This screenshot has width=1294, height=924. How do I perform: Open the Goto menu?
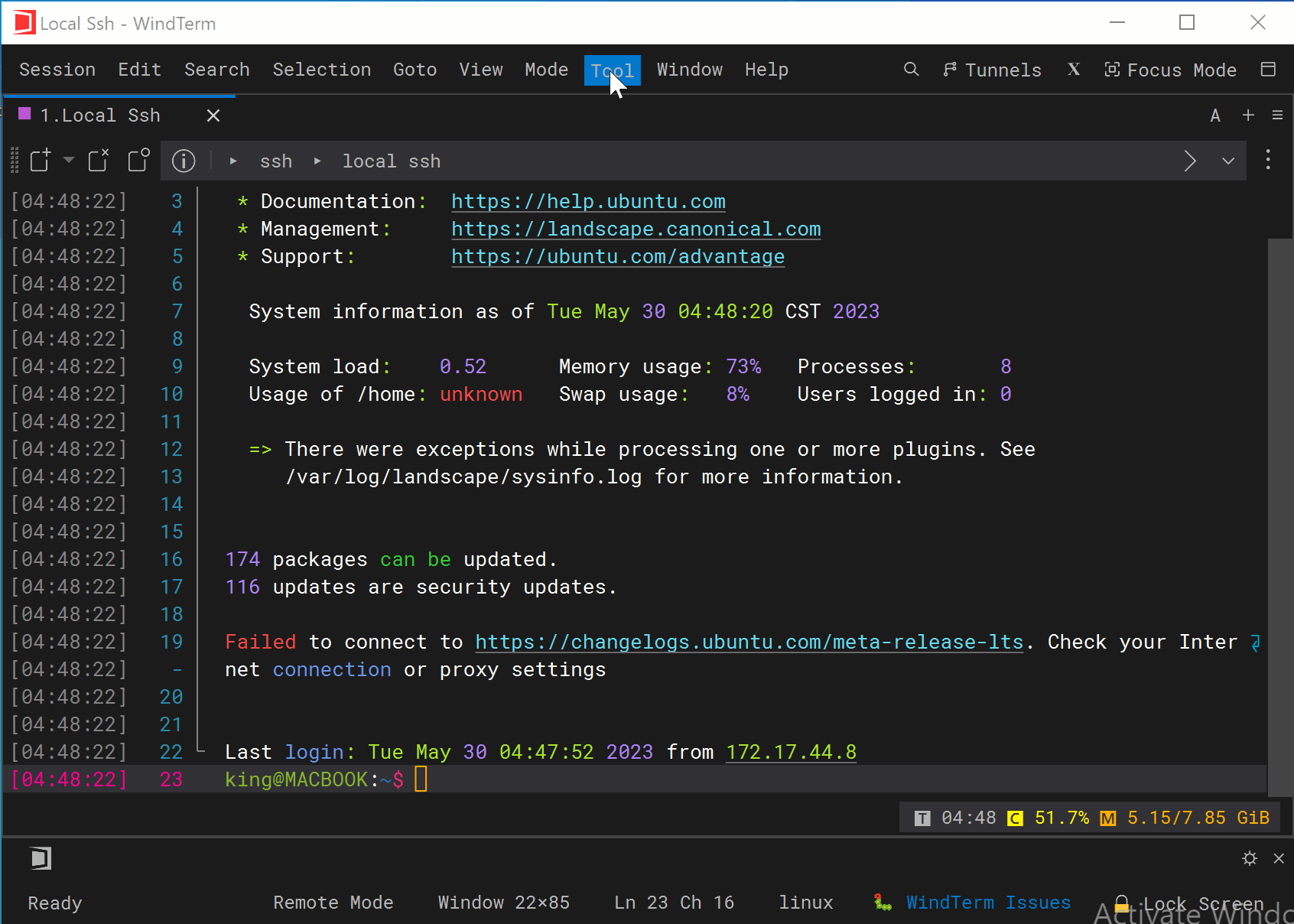[x=415, y=70]
